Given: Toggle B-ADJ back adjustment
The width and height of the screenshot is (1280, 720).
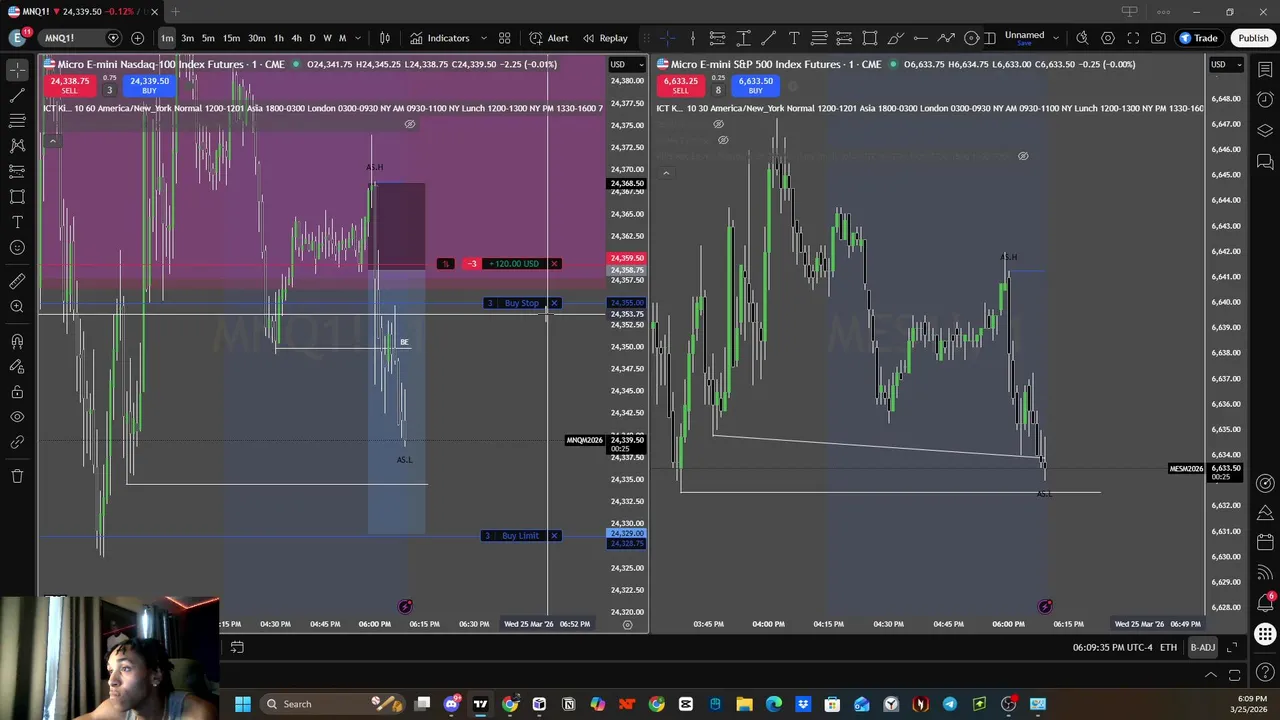Looking at the screenshot, I should [x=1202, y=648].
